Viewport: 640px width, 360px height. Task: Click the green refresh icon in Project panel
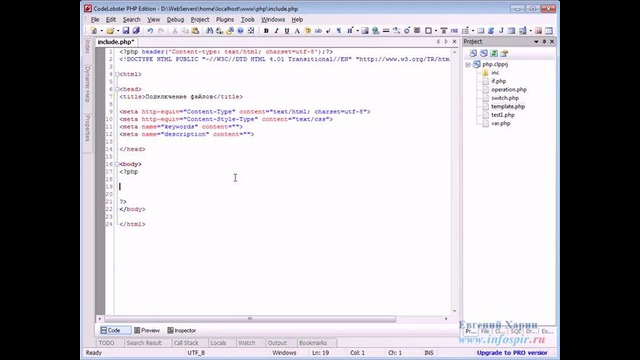494,53
